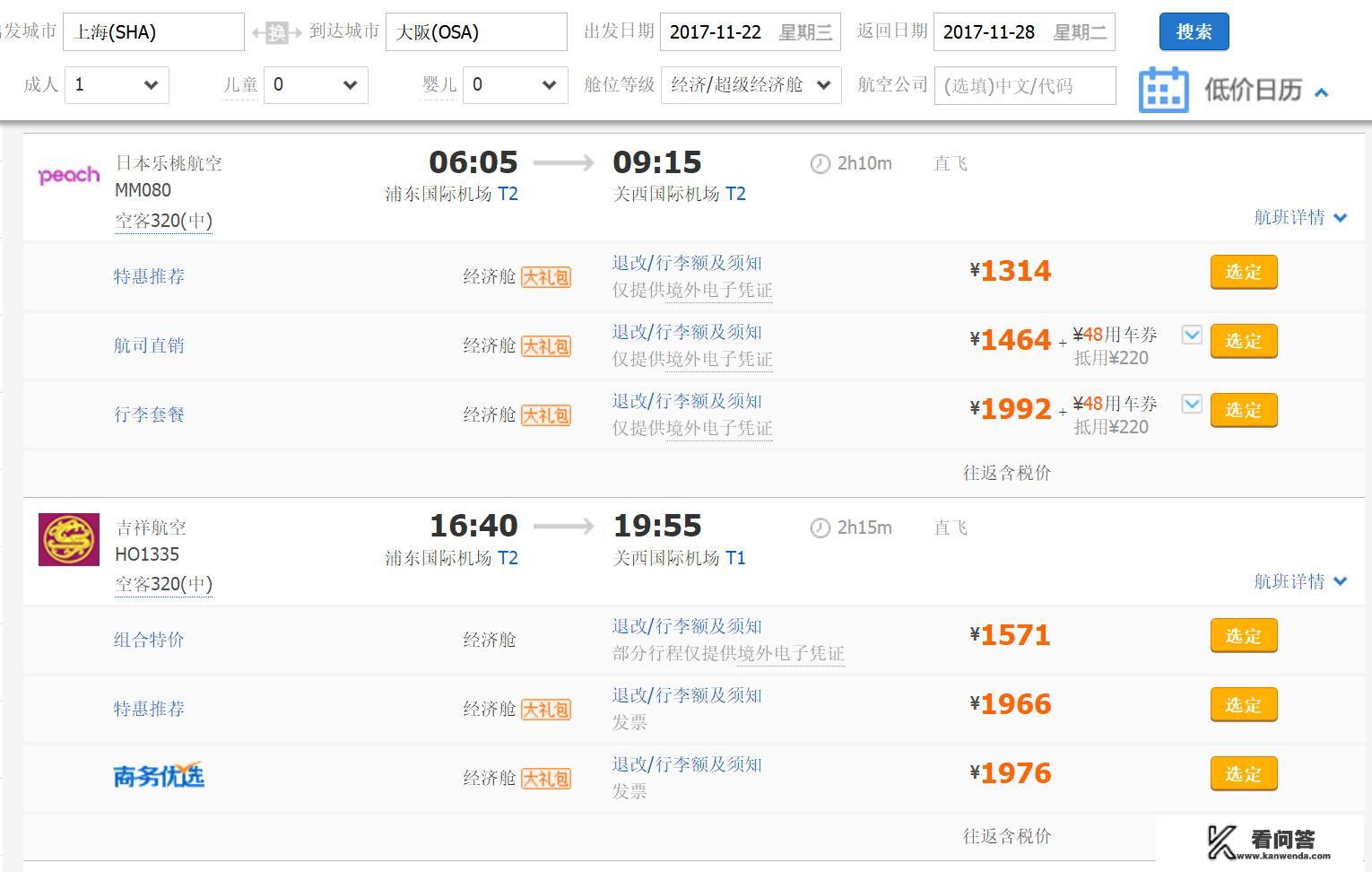Viewport: 1372px width, 872px height.
Task: Open the low-price calendar icon
Action: click(1163, 89)
